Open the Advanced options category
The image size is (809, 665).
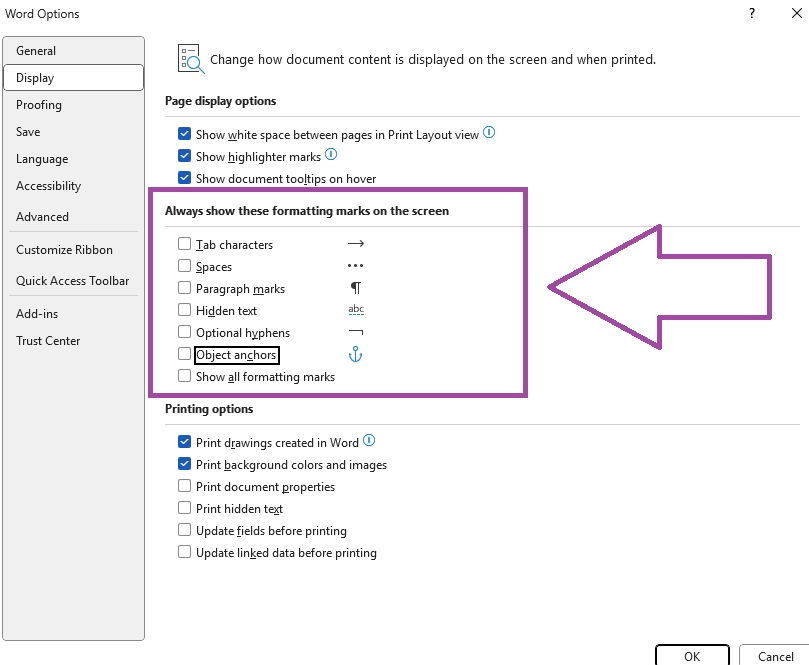(x=73, y=217)
